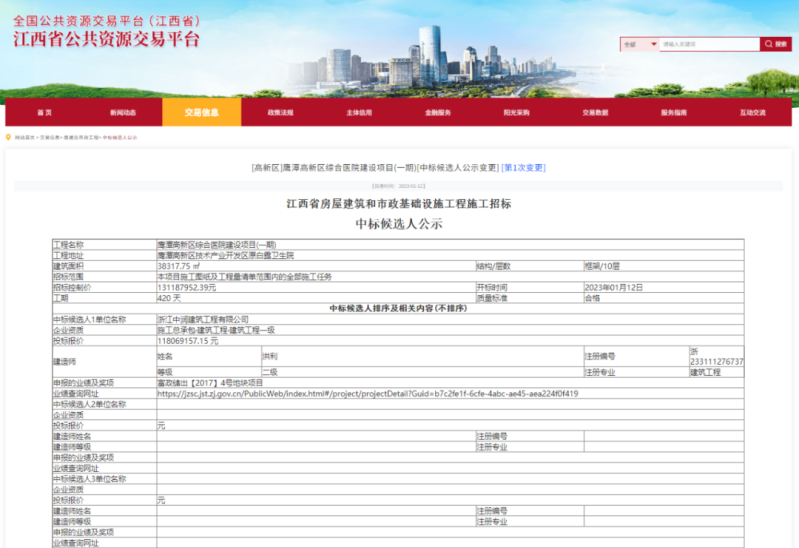
Task: Open 交易数据 navigation item
Action: 595,113
